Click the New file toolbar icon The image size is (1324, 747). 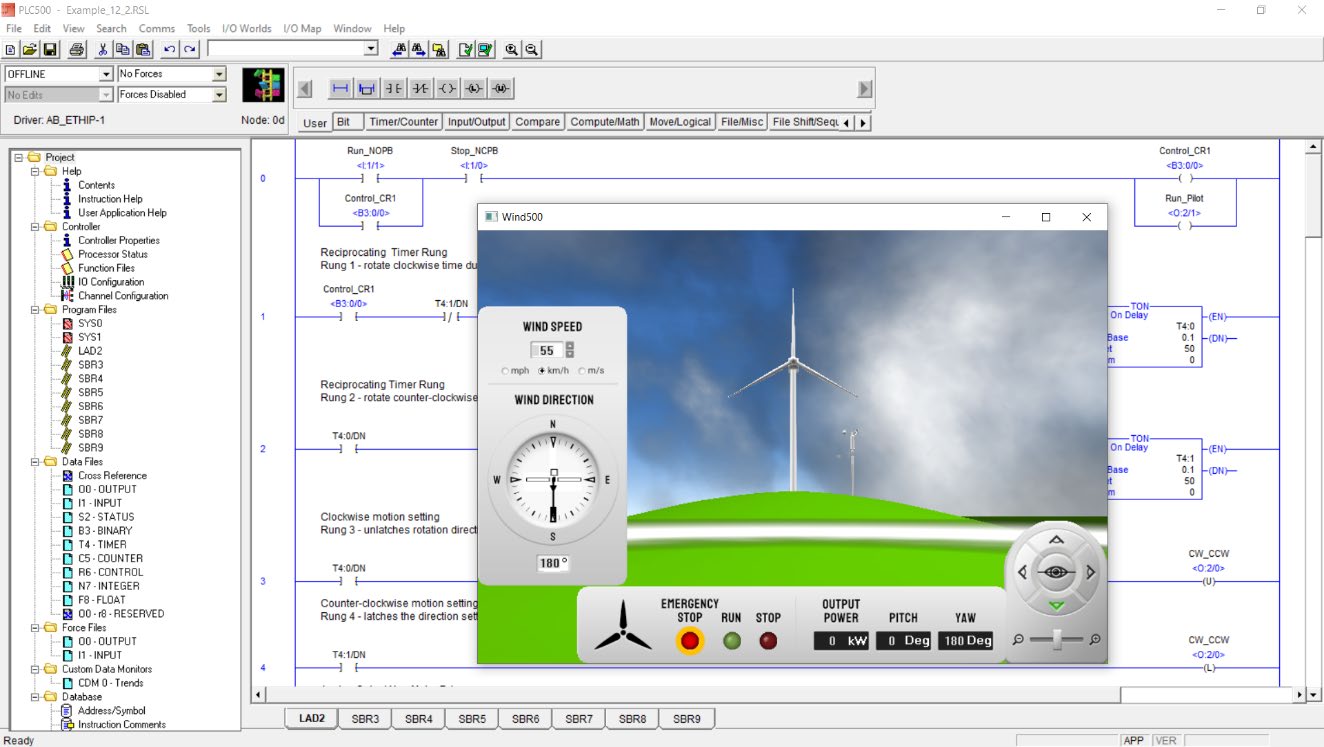[x=10, y=49]
